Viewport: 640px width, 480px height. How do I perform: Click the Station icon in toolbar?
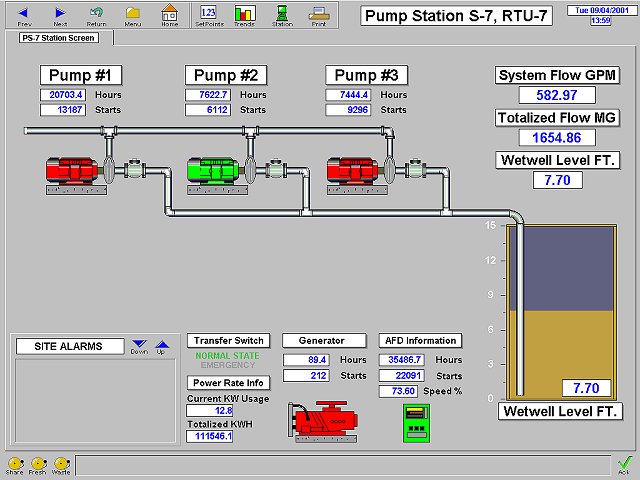282,12
